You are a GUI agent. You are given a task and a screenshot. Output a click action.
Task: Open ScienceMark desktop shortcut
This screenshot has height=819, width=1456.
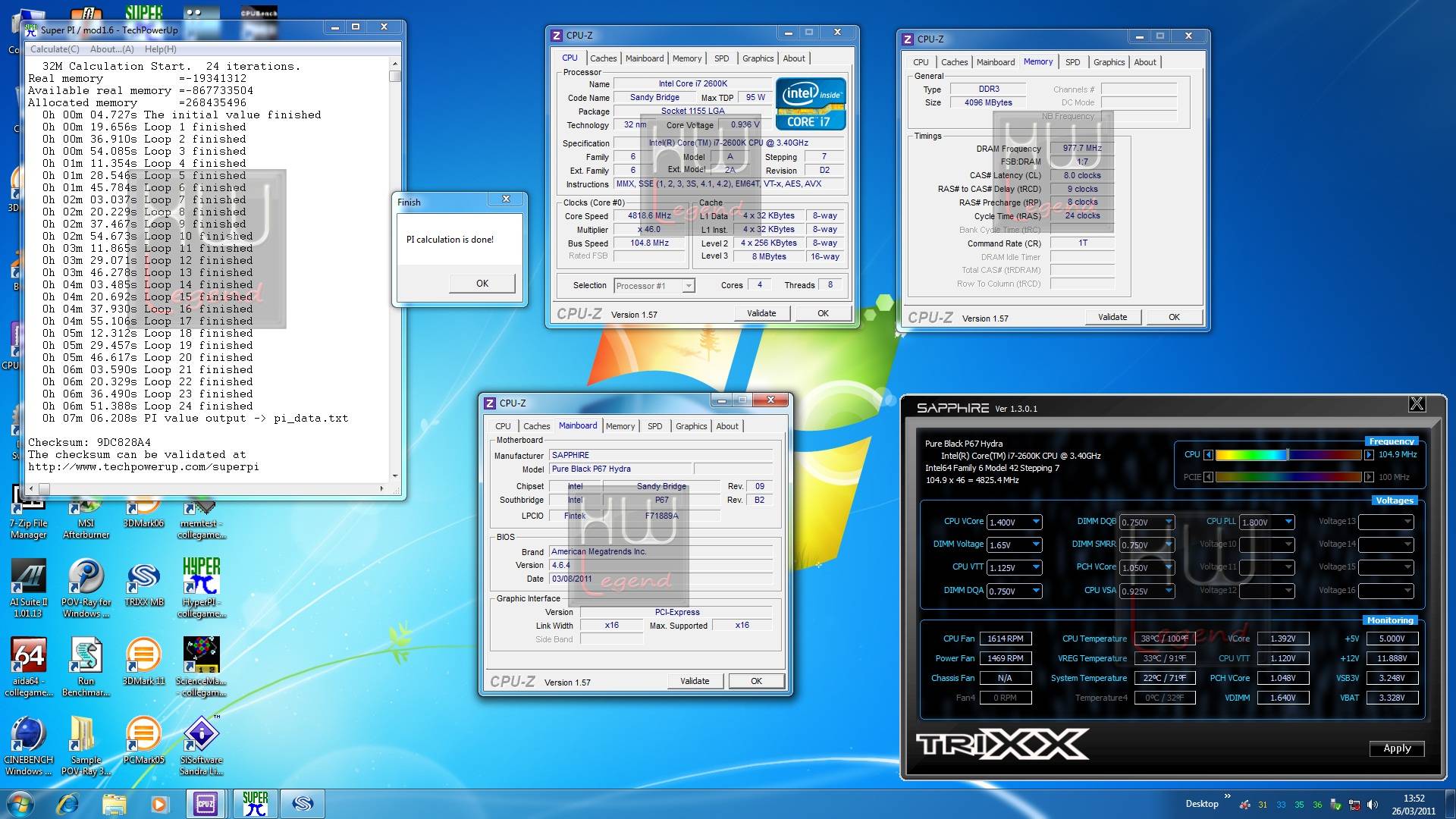coord(202,667)
